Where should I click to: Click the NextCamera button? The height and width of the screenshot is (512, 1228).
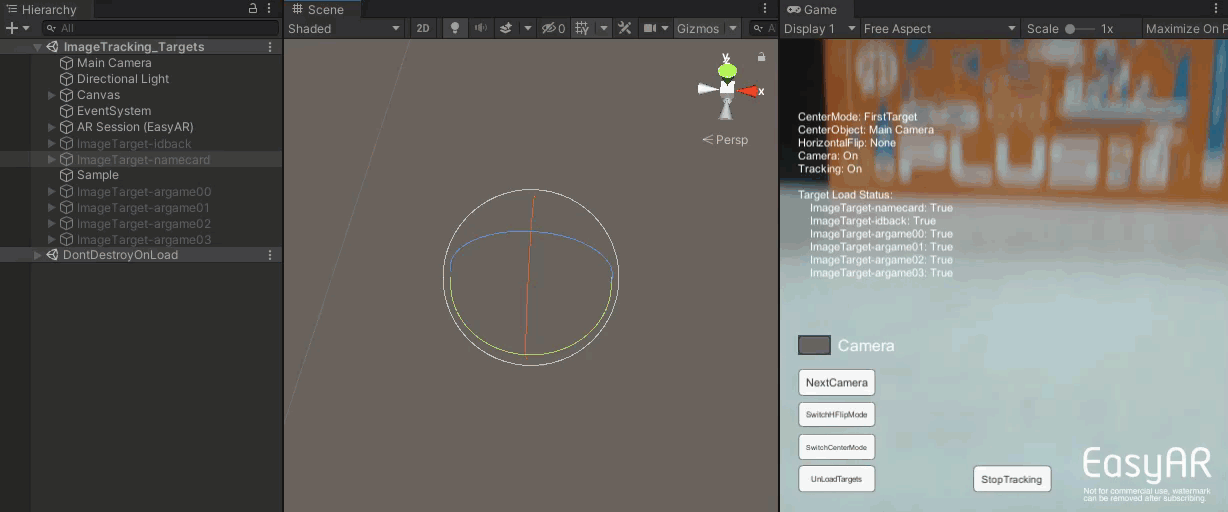(836, 382)
